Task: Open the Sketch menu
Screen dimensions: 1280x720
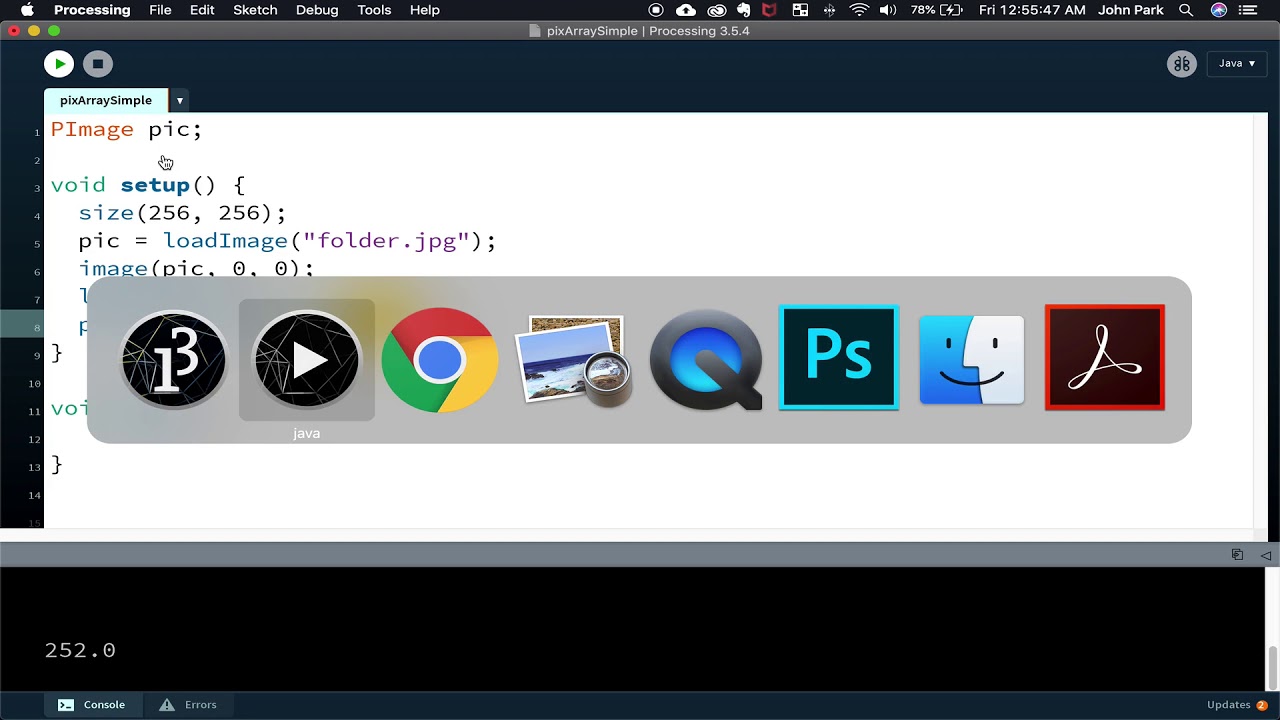Action: [255, 10]
